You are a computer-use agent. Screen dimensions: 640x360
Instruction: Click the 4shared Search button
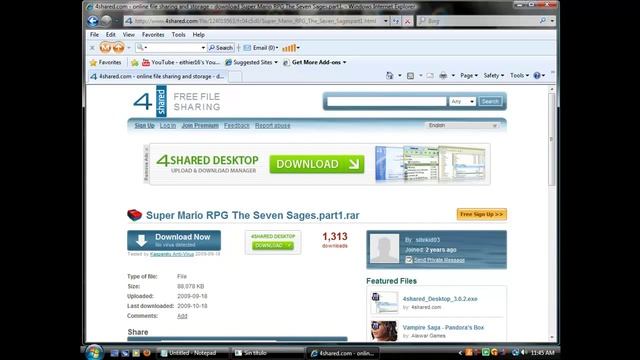pyautogui.click(x=490, y=101)
